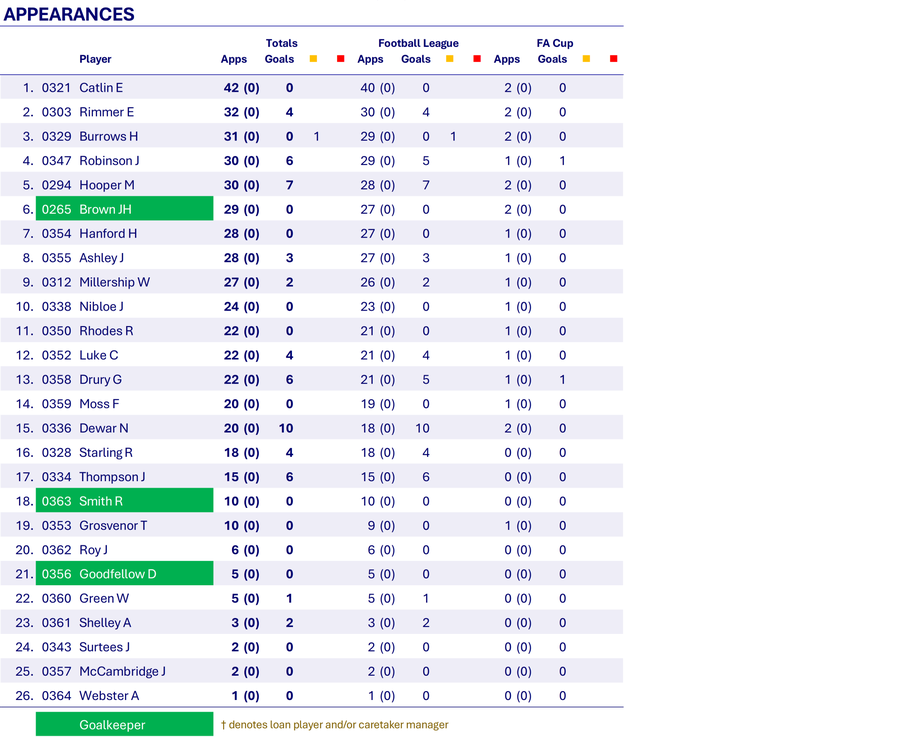Image resolution: width=900 pixels, height=737 pixels.
Task: Click the Football League yellow card icon
Action: [450, 59]
